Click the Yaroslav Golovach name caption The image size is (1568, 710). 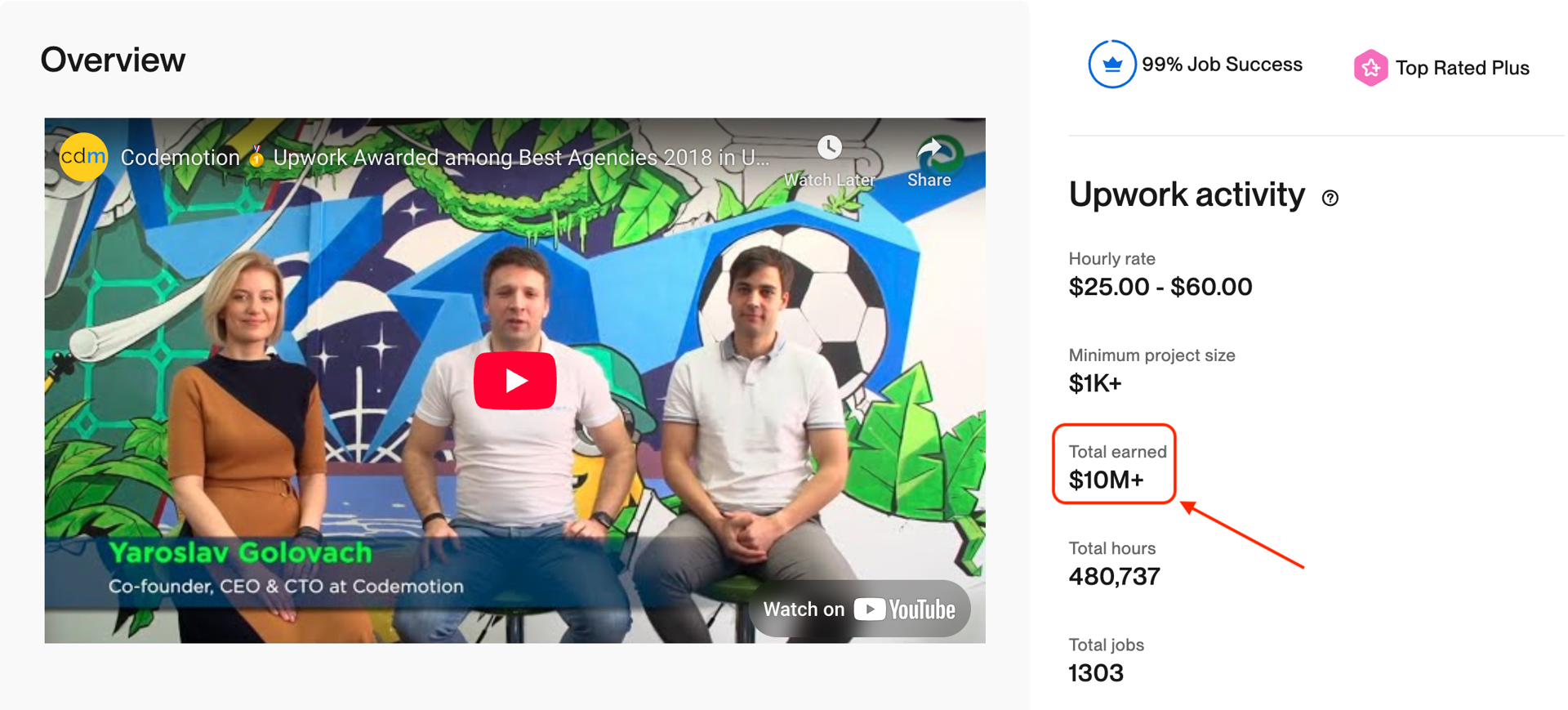(241, 553)
